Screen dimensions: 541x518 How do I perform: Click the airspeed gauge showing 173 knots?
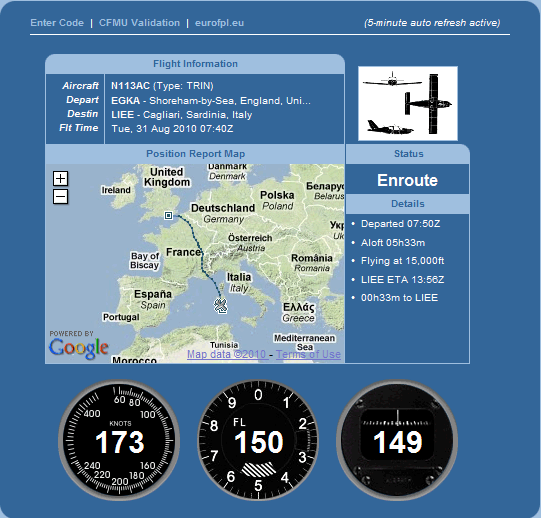point(119,441)
